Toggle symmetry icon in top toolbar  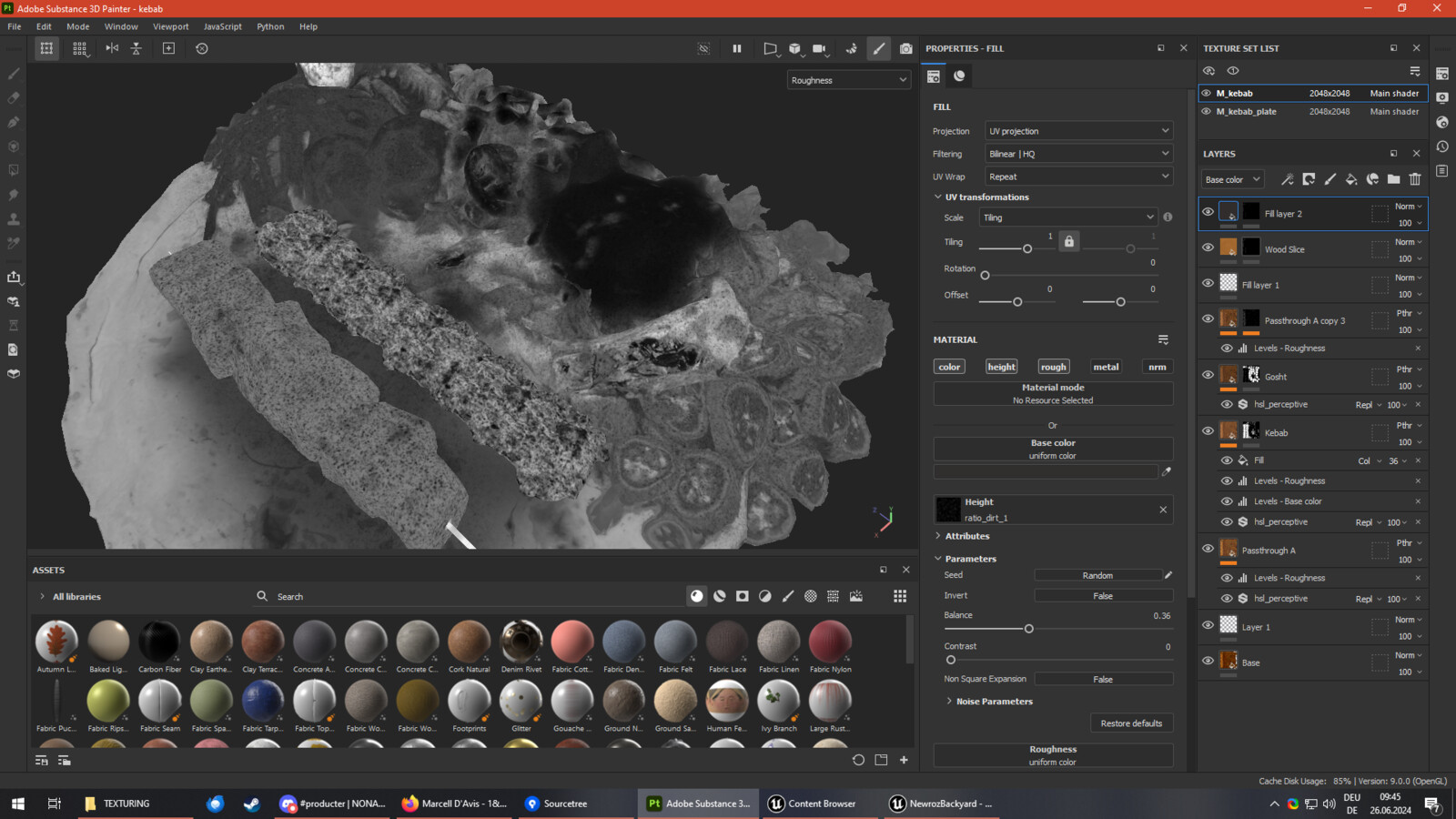point(112,48)
